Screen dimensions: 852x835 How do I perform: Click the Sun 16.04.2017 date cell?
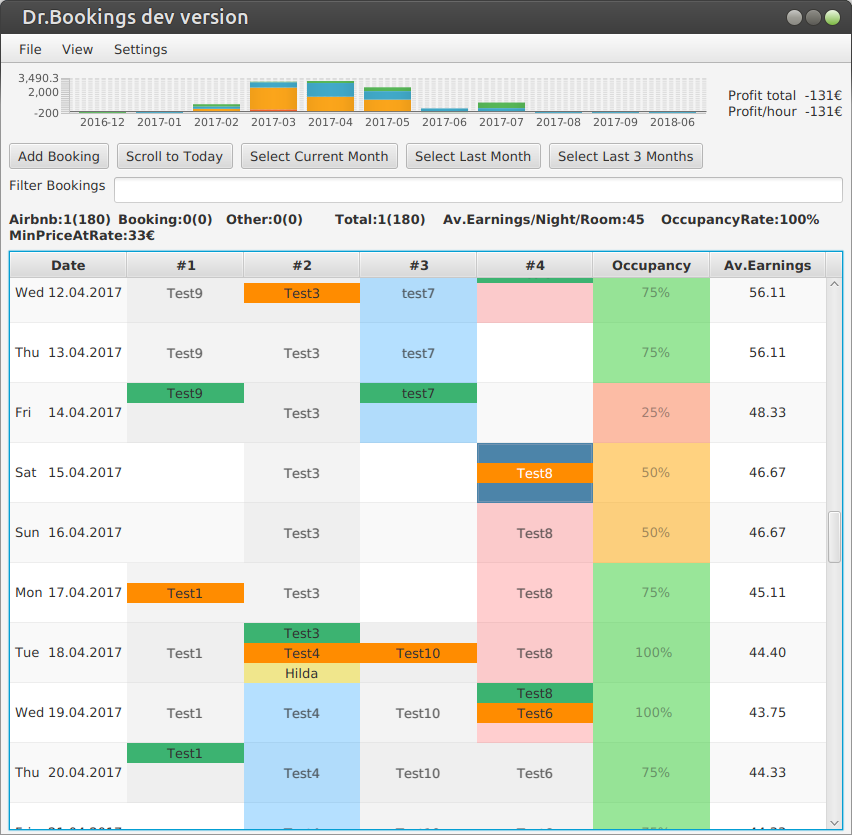(x=68, y=532)
